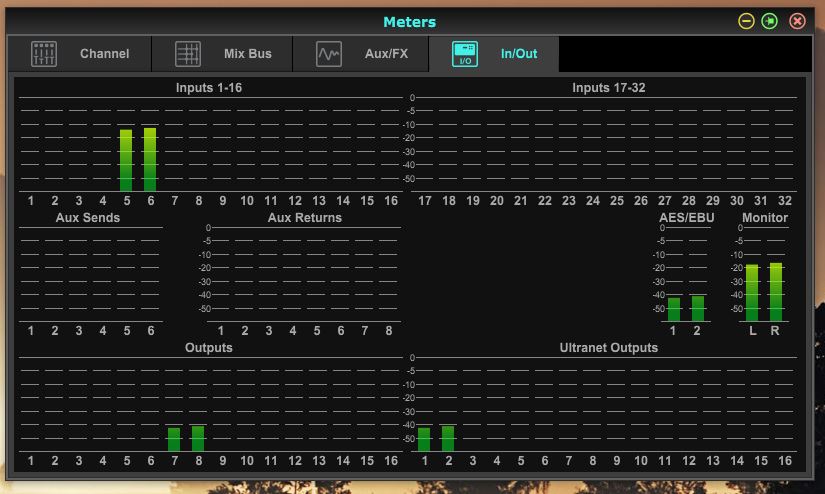This screenshot has height=494, width=825.
Task: Click the "Inputs 17-32" heading
Action: click(x=609, y=88)
